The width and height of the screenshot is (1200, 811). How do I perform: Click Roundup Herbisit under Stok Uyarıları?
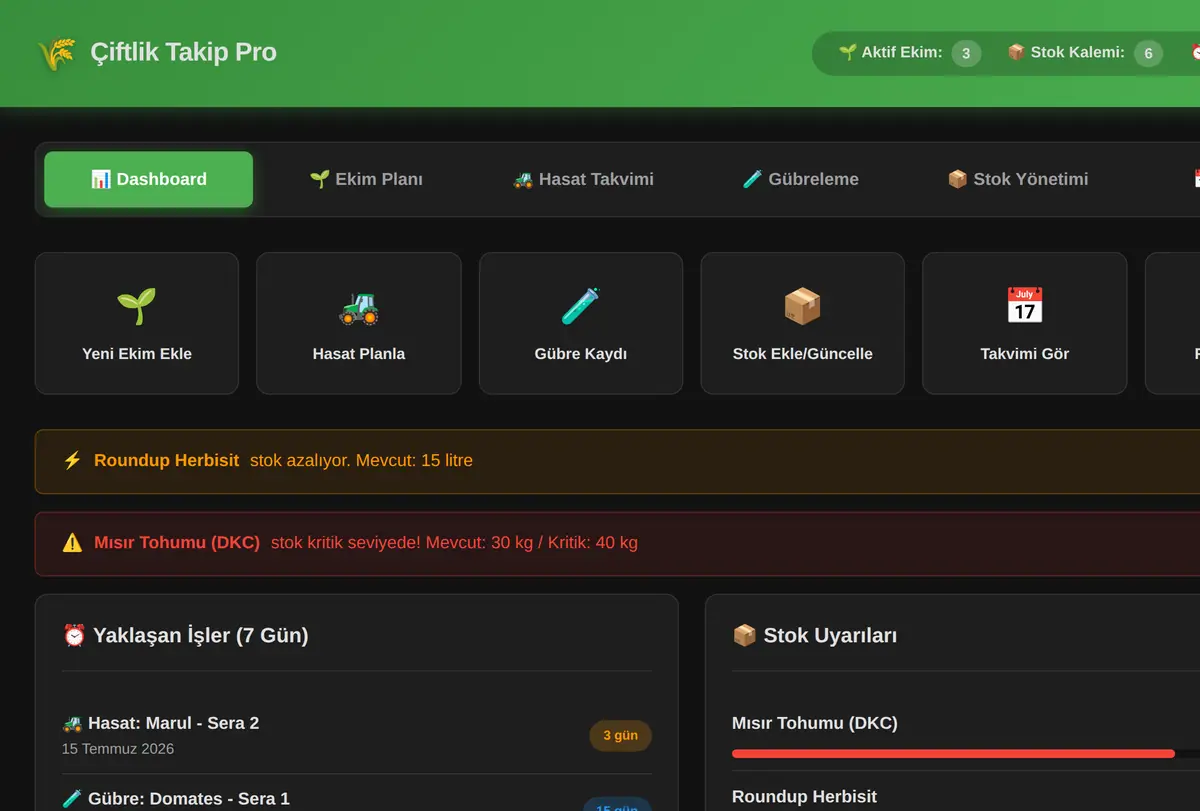coord(804,797)
